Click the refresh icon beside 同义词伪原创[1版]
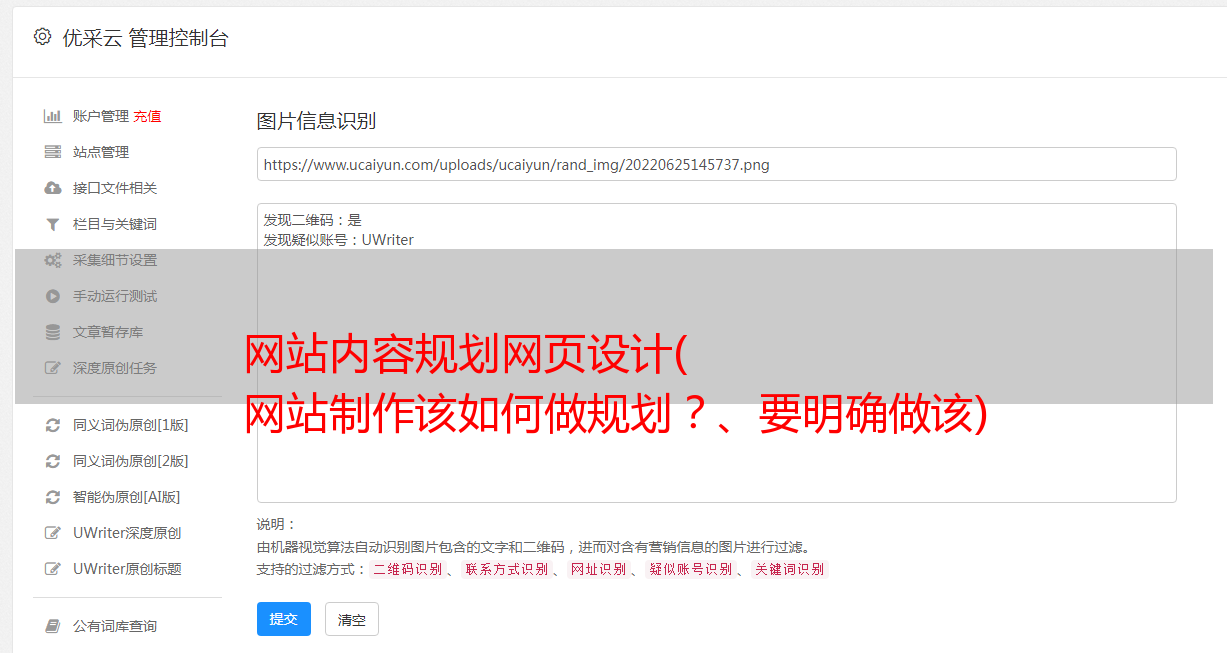1227x653 pixels. (x=53, y=425)
